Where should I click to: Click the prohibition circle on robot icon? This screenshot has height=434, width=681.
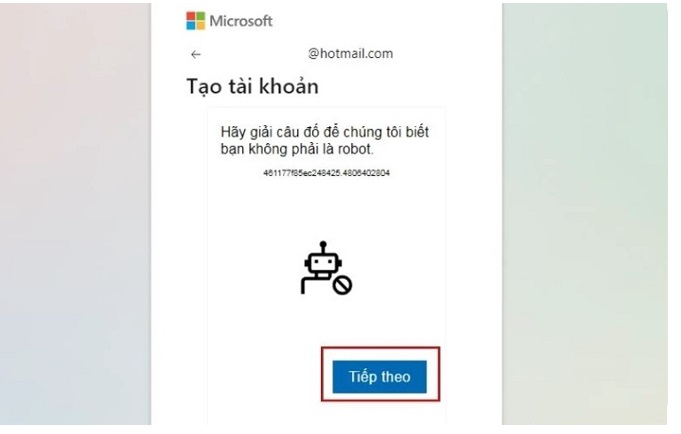click(x=342, y=285)
